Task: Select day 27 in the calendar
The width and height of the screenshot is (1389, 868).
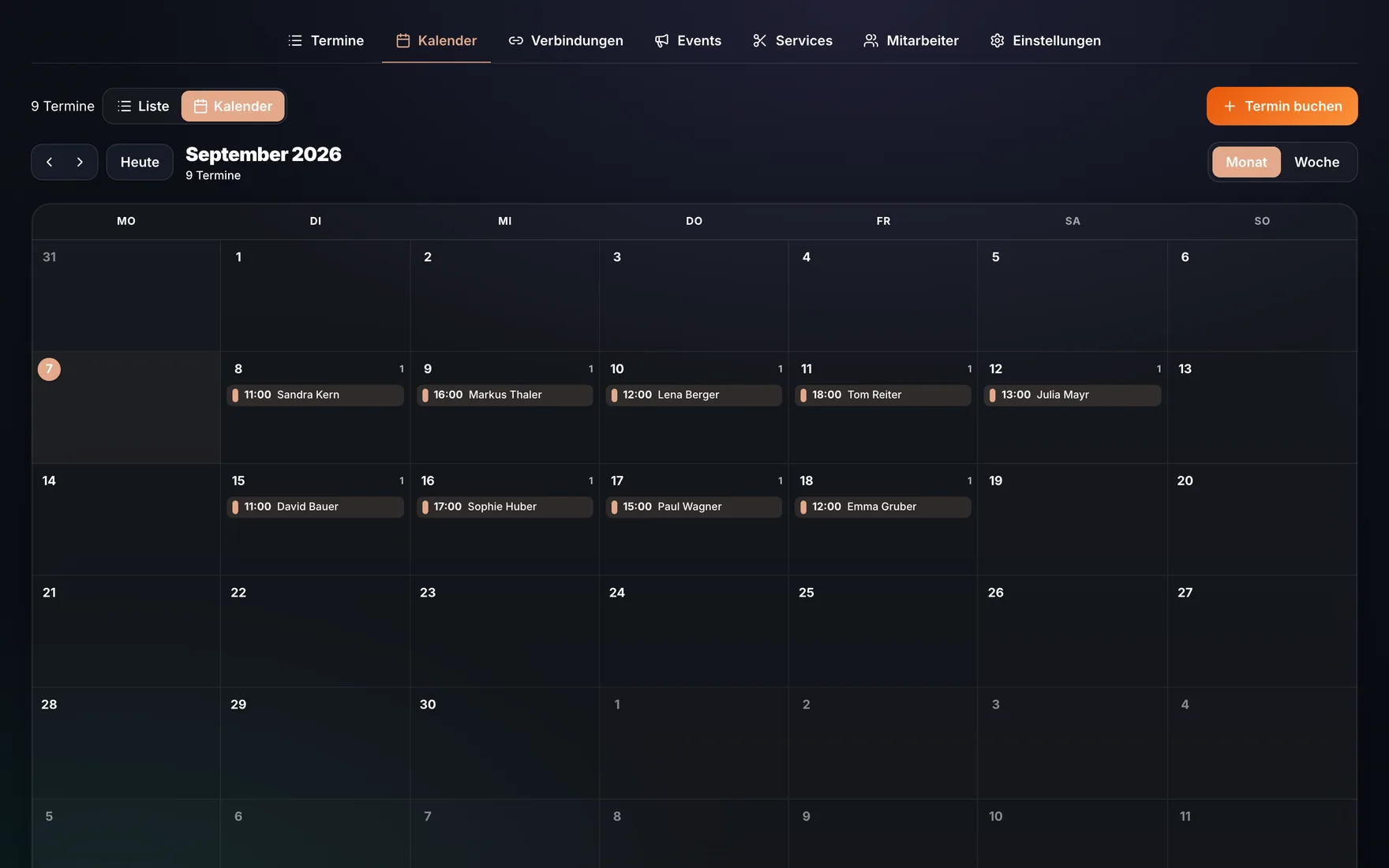Action: pos(1262,631)
